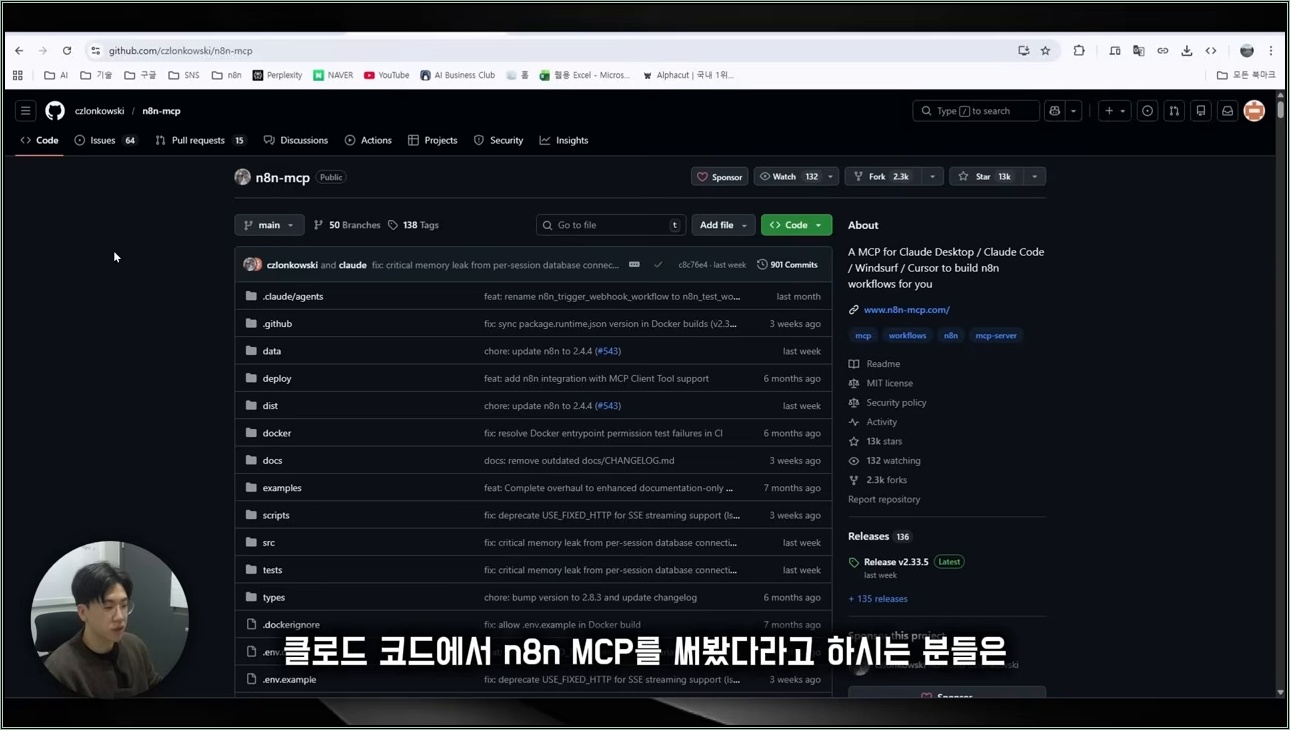Click the commit details ellipsis icon
Viewport: 1290px width, 730px height.
[634, 265]
